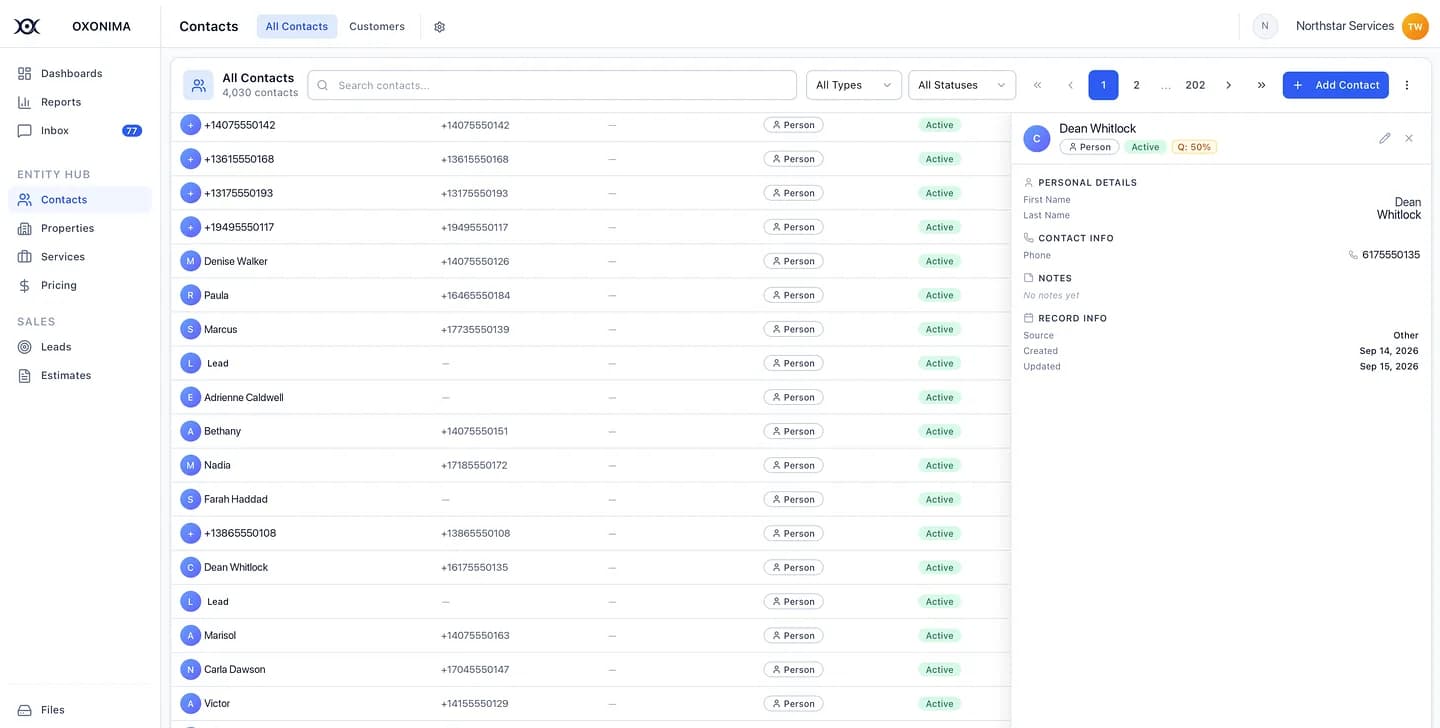Screen dimensions: 1440x728
Task: Go to the next page of contacts
Action: tap(1229, 85)
